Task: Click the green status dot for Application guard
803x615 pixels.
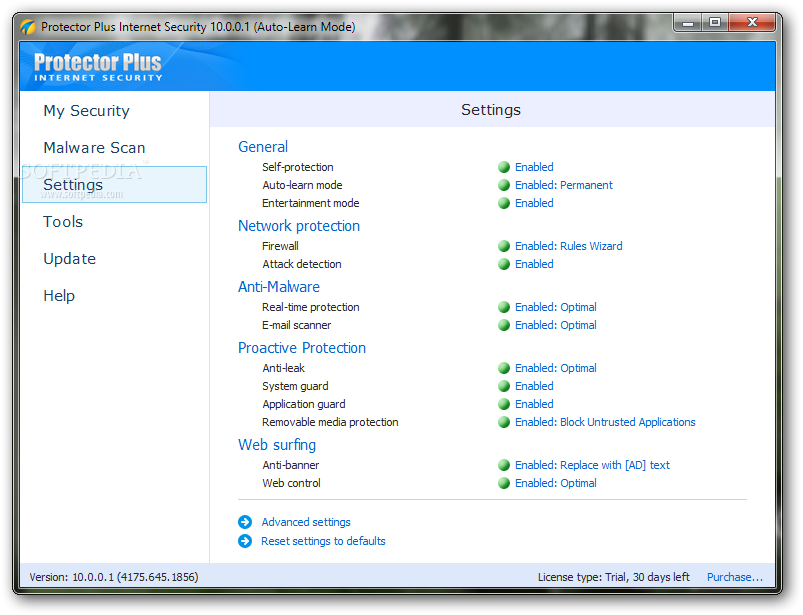Action: click(x=504, y=404)
